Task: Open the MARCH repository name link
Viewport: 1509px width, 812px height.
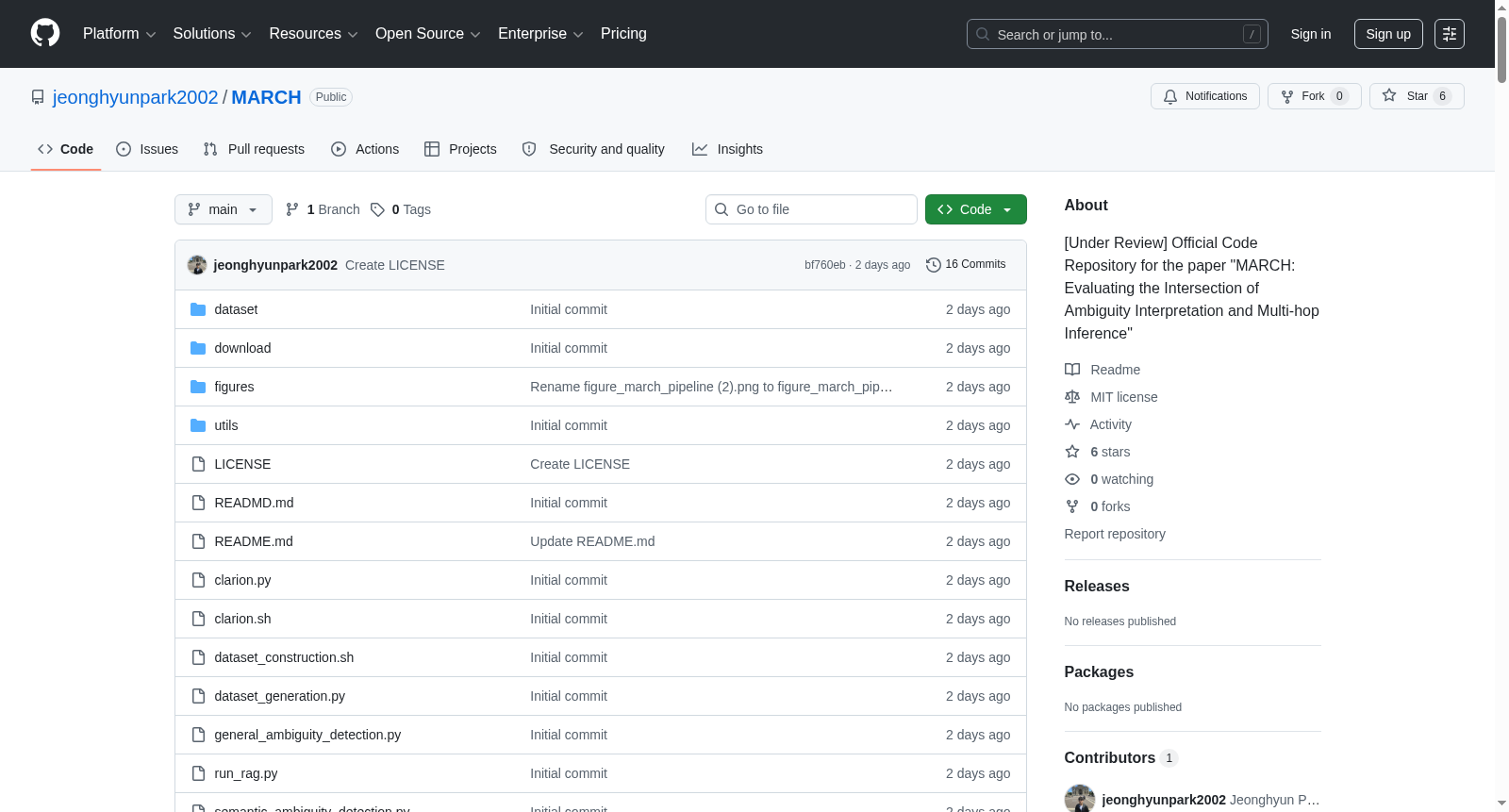Action: point(266,97)
